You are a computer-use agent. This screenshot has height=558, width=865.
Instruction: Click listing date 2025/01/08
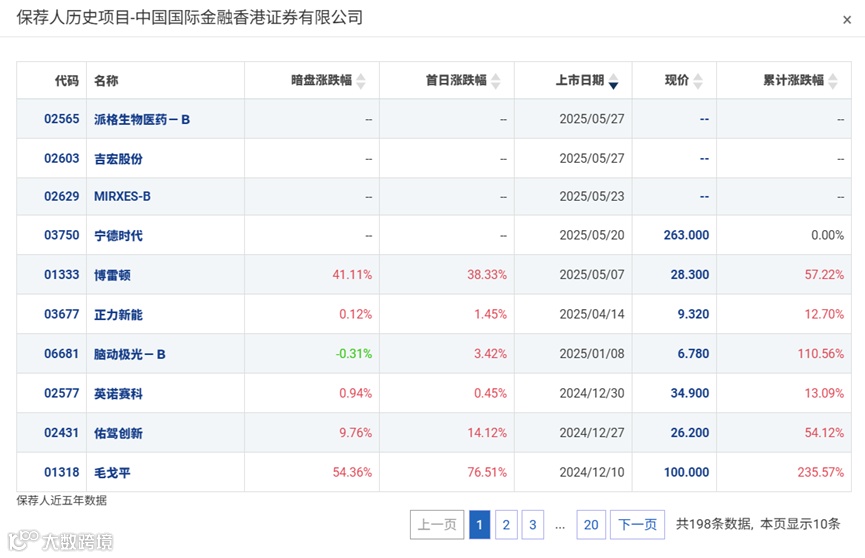(592, 354)
